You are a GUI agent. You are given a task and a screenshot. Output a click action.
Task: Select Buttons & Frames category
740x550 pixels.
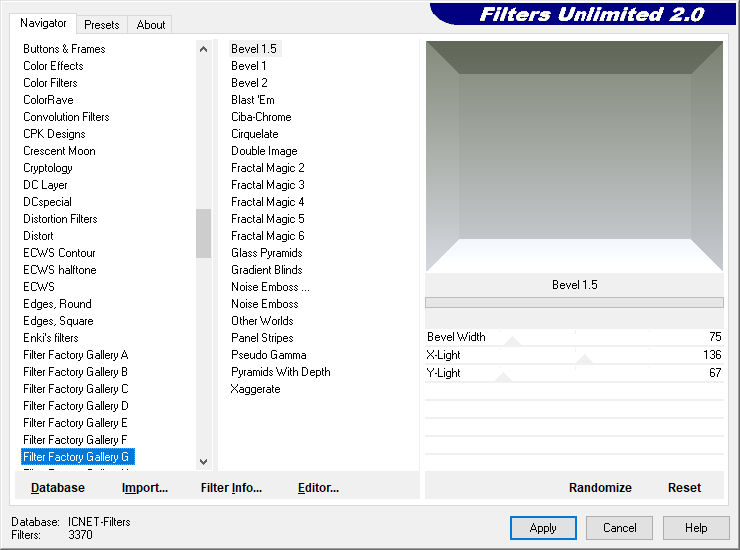[64, 49]
